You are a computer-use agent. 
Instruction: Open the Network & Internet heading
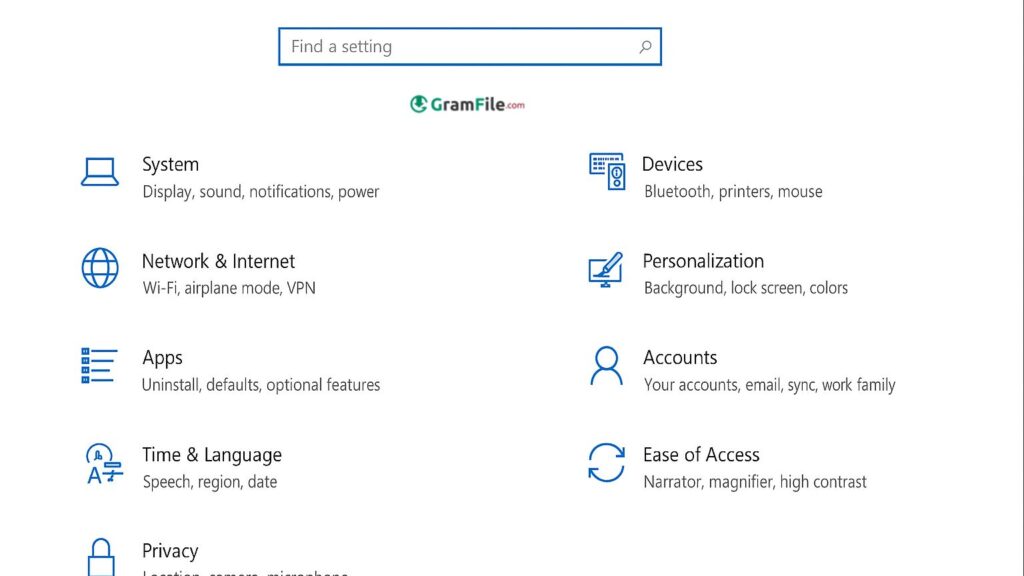[x=218, y=262]
